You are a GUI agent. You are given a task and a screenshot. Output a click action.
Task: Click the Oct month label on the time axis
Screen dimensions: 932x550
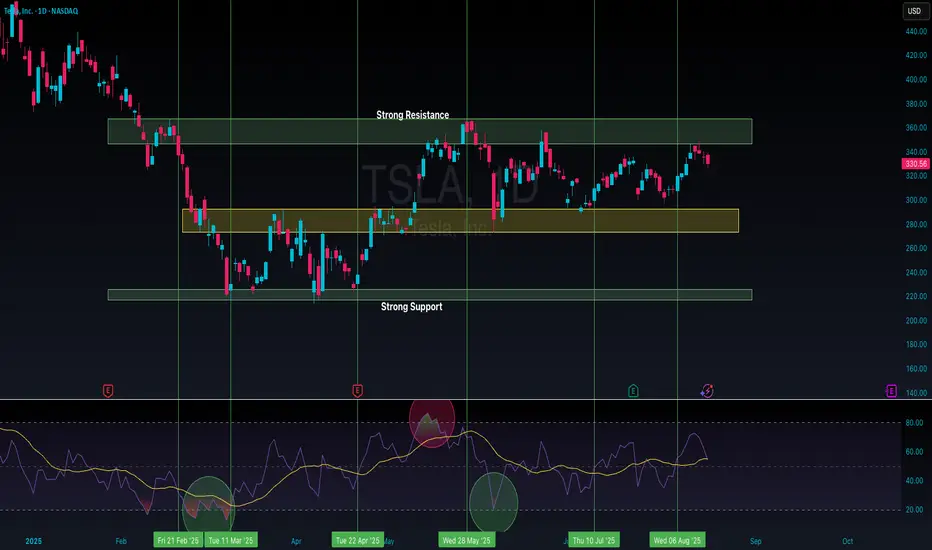[848, 541]
